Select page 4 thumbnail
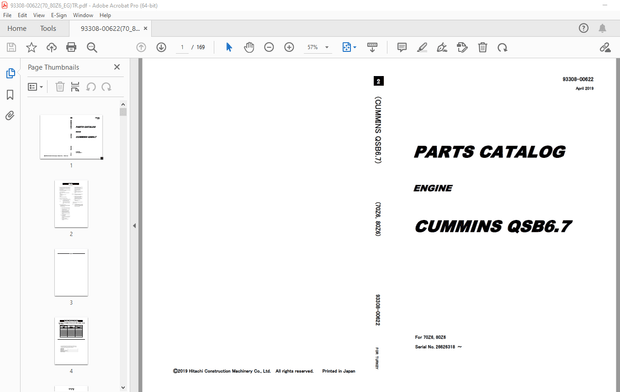 (71, 341)
